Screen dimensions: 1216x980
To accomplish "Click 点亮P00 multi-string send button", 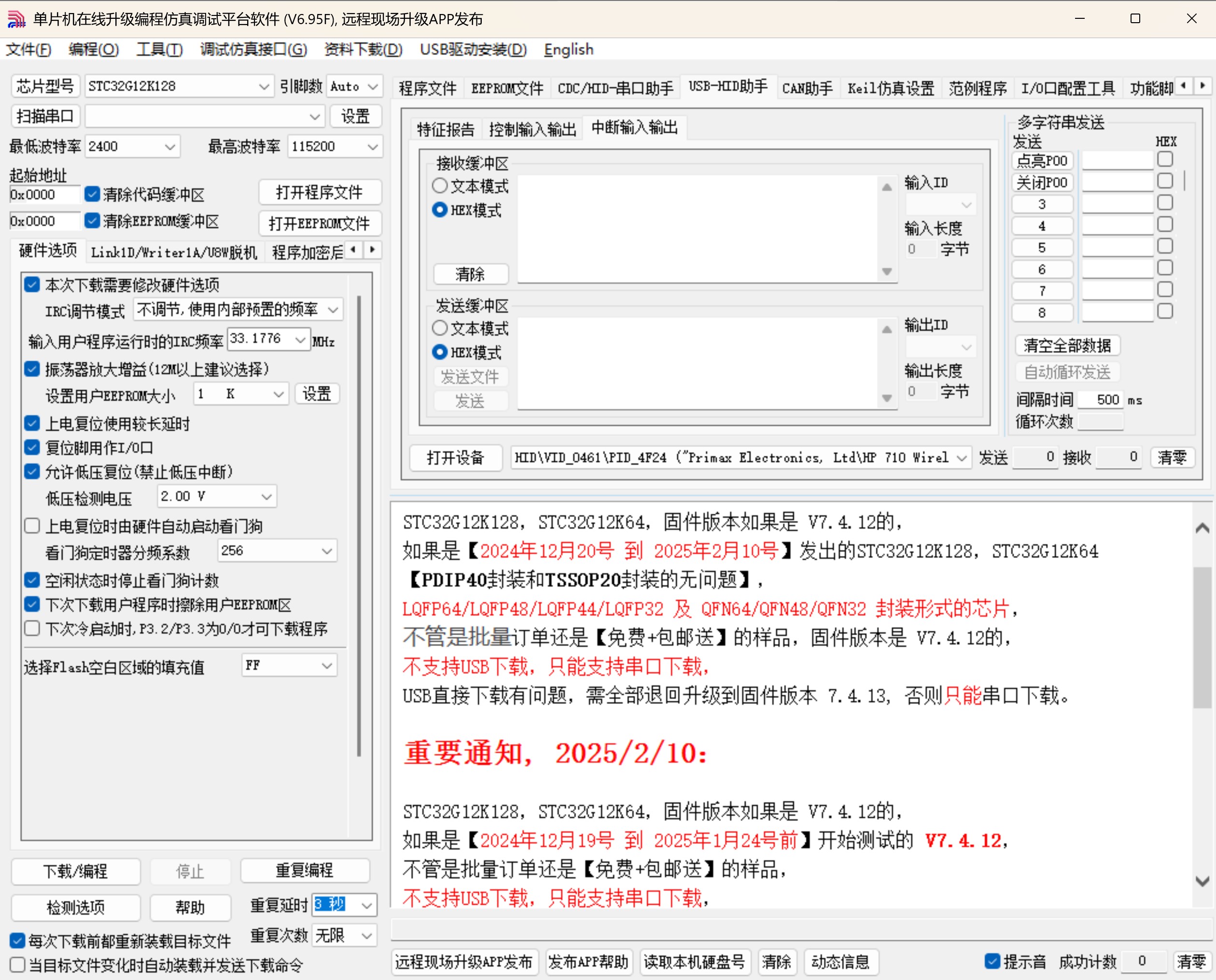I will 1042,160.
